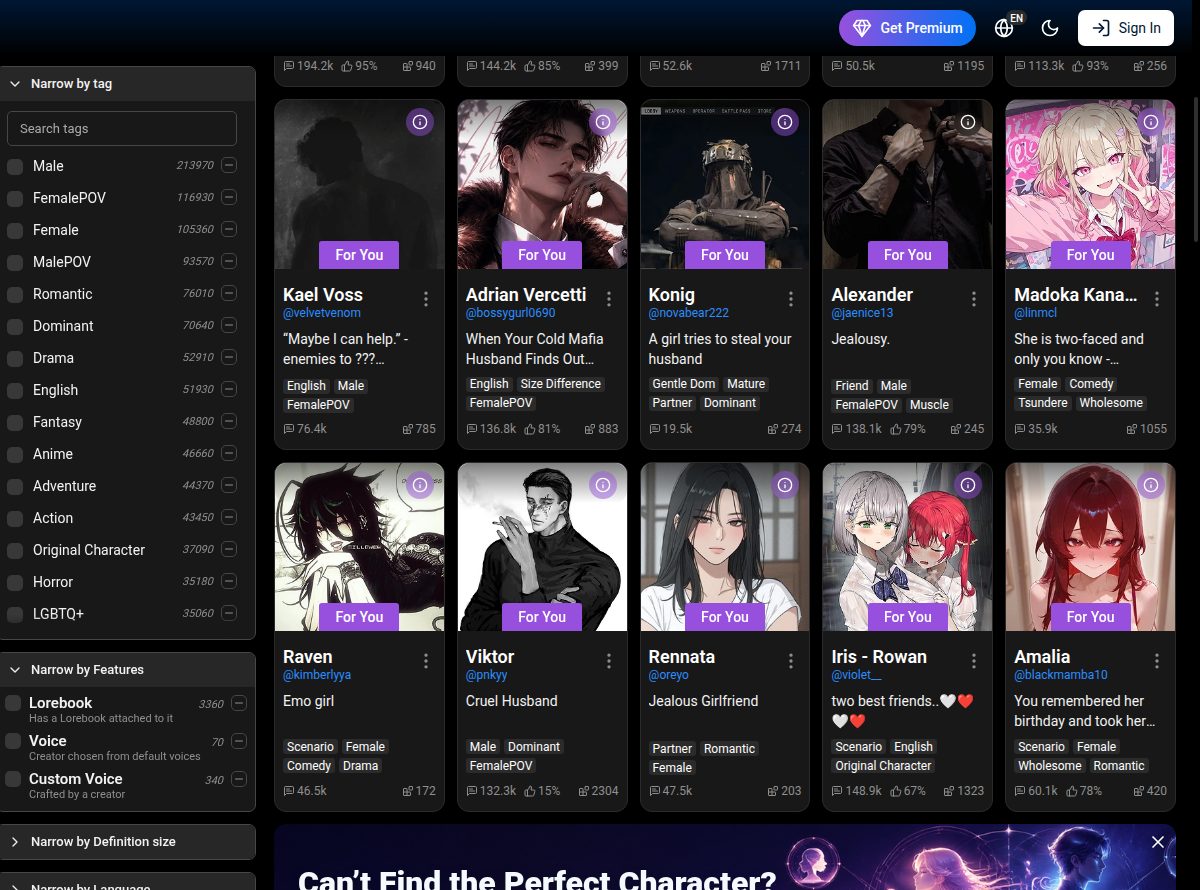Open the language globe selector

point(1006,28)
